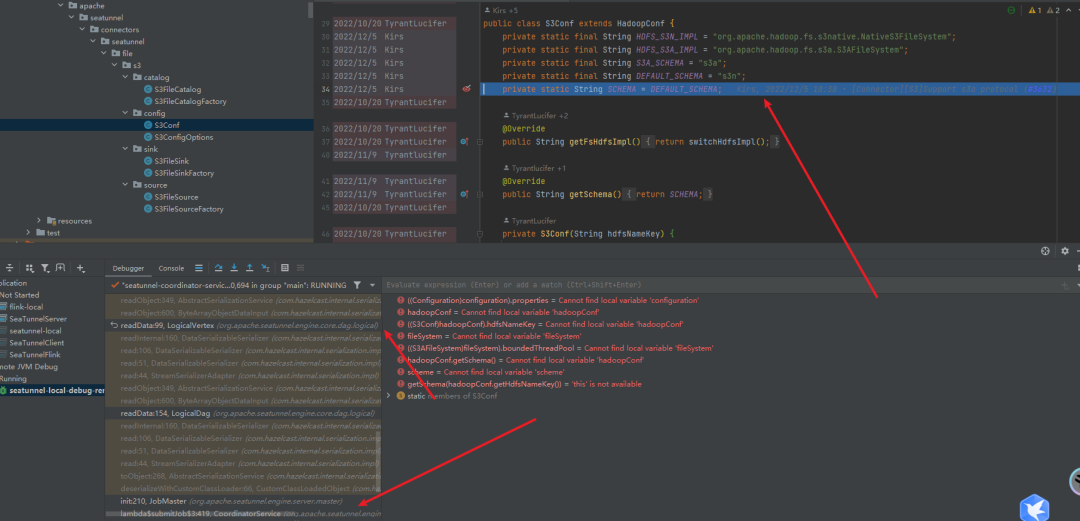Select frame lambda$submitJob$3:419, CoordinatorService
1080x521 pixels.
[x=243, y=513]
